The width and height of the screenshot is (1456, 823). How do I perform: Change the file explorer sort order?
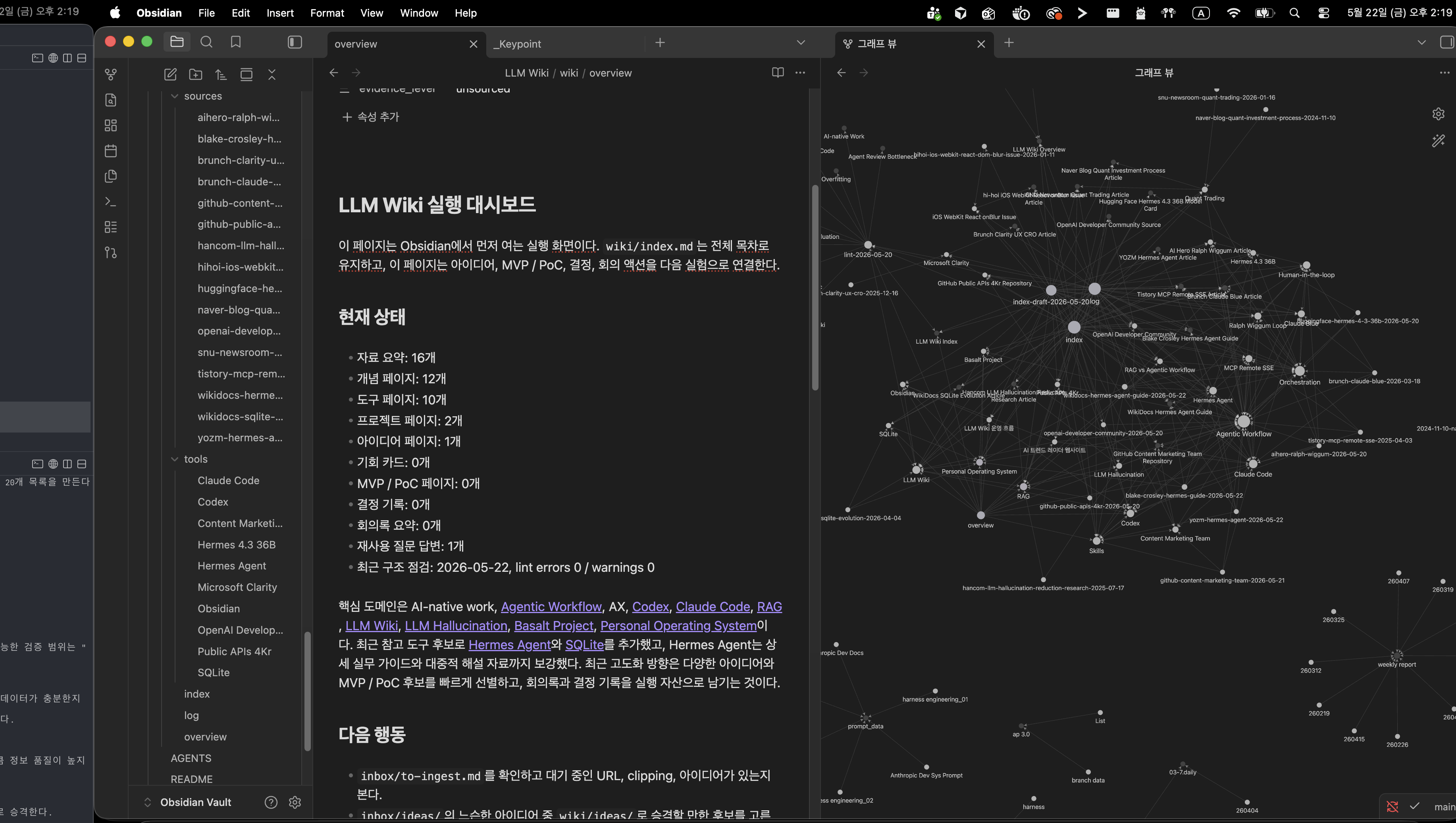click(x=221, y=74)
